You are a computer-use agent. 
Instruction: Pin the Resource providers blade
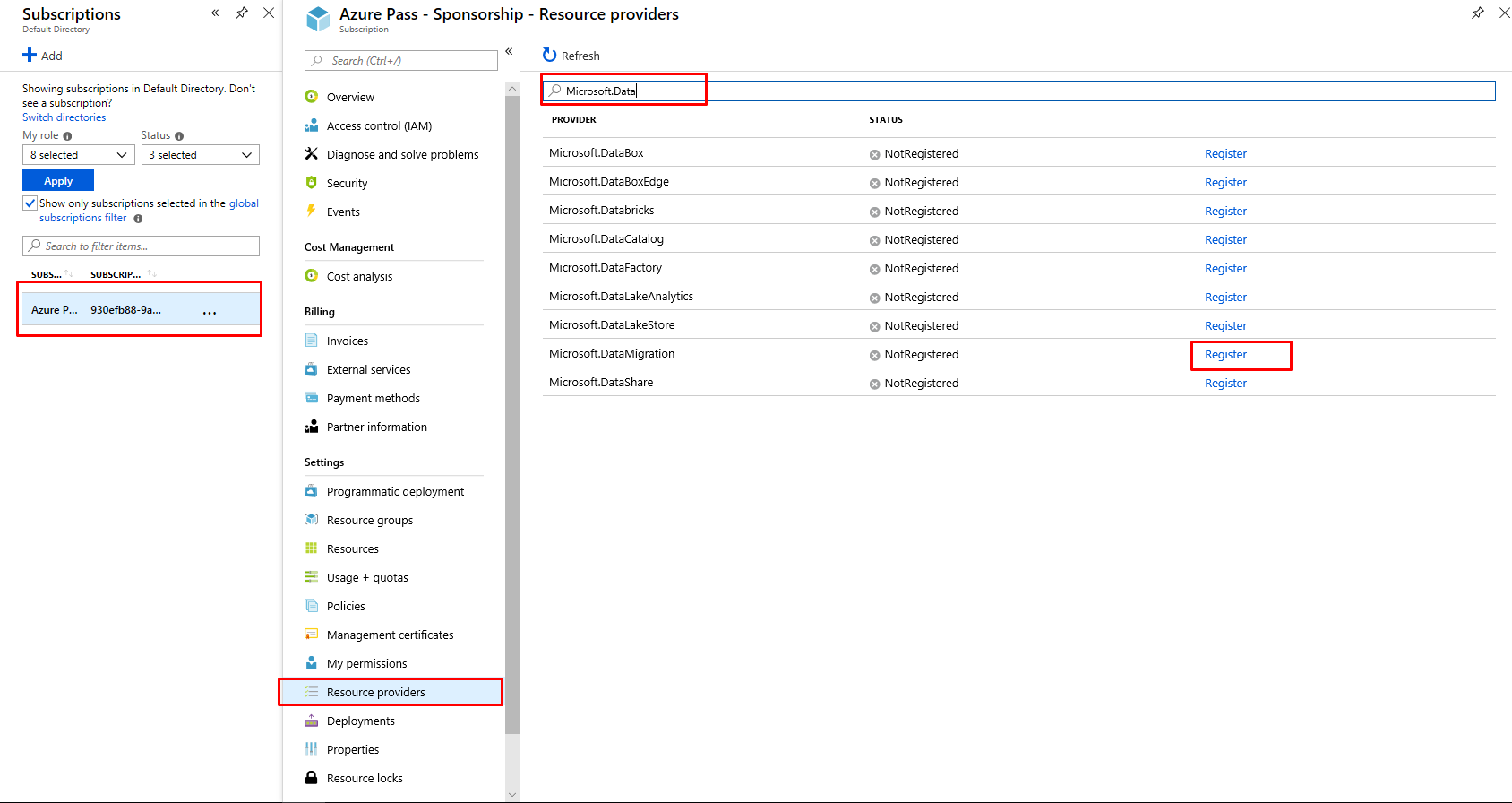(1478, 13)
